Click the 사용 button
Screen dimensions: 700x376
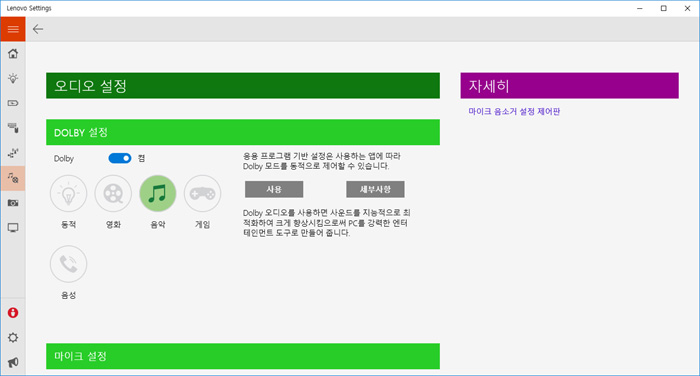coord(274,189)
